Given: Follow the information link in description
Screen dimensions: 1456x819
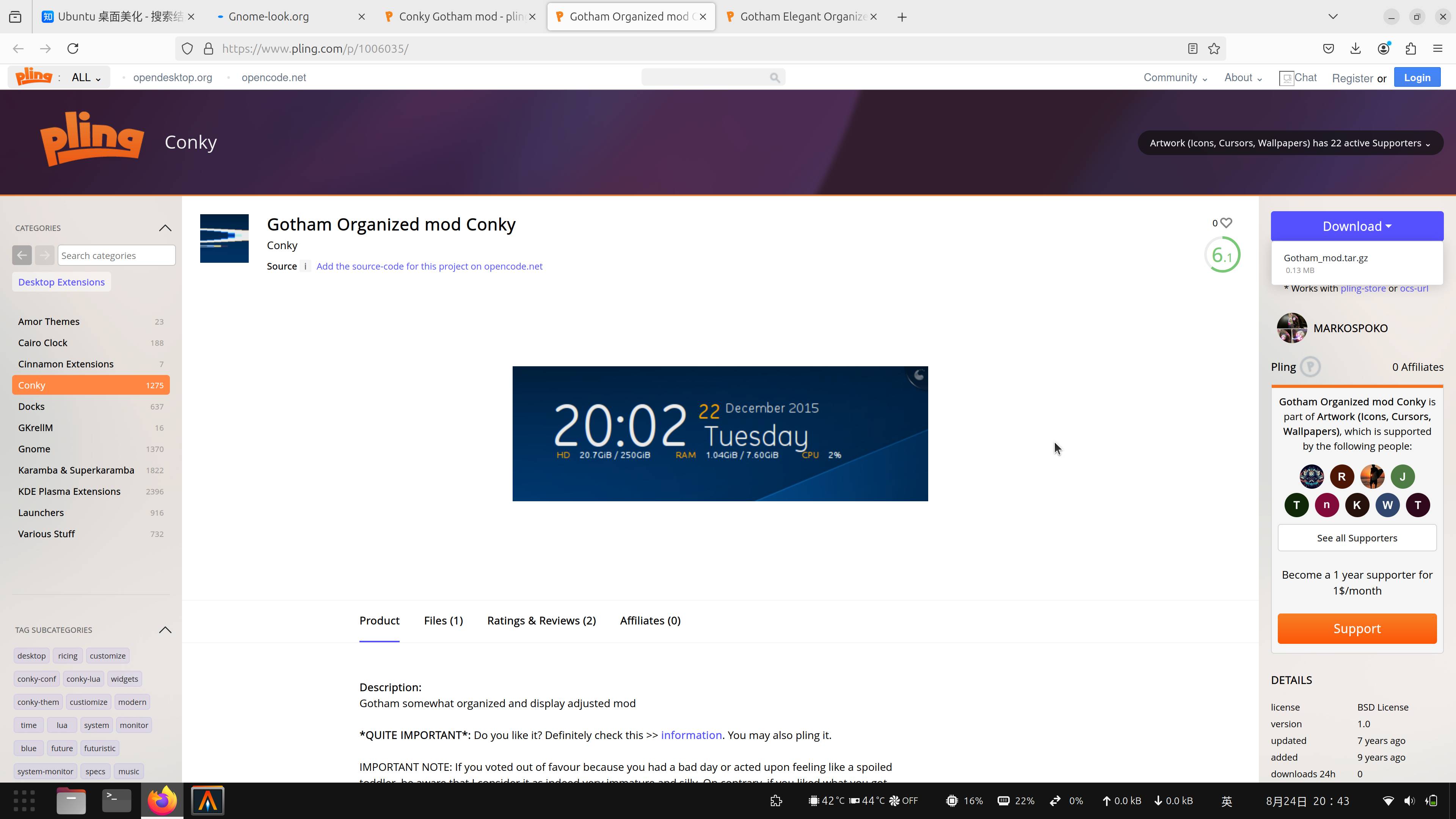Looking at the screenshot, I should coord(691,735).
